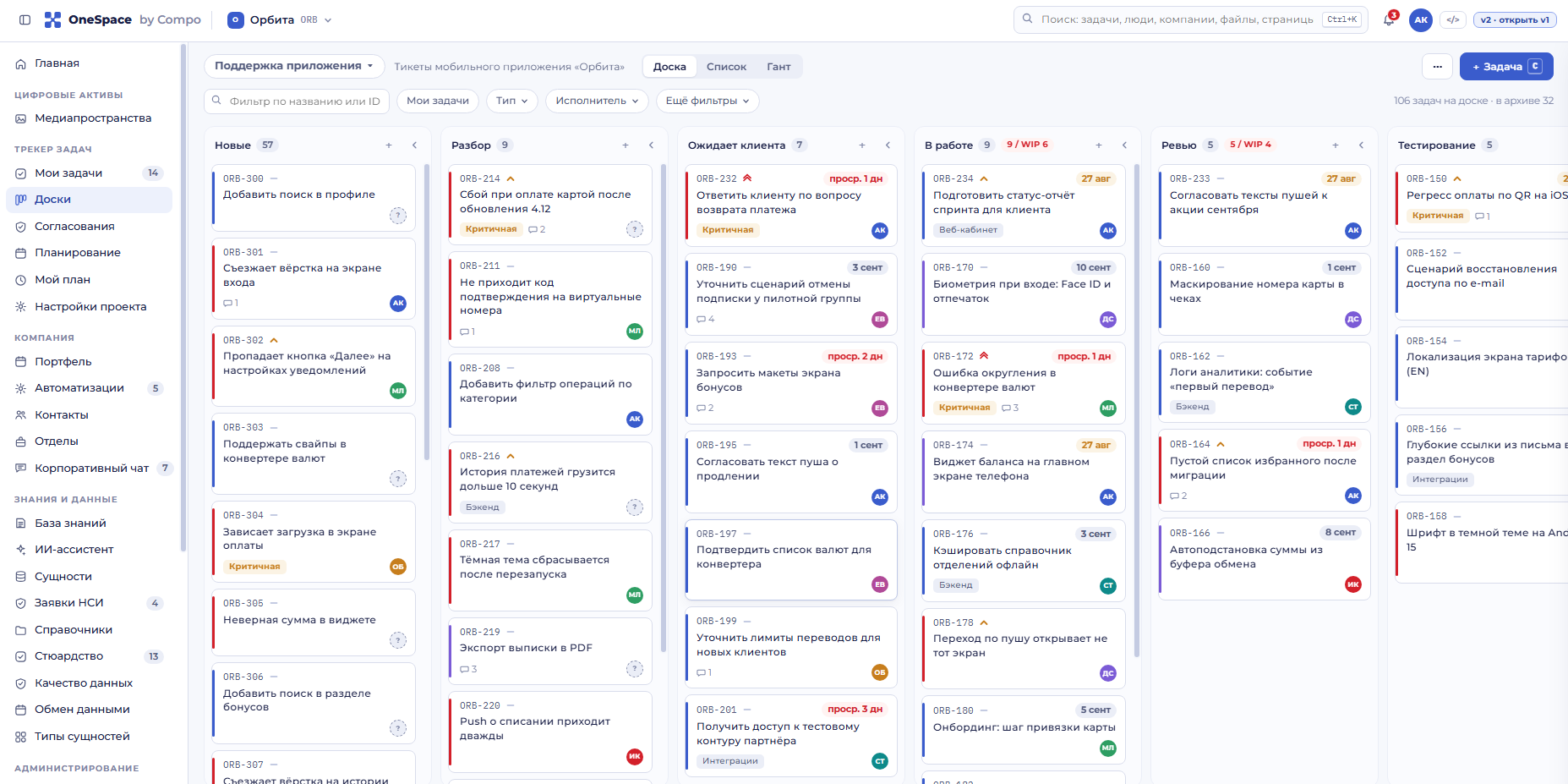Click the code brackets icon in top bar
Image resolution: width=1568 pixels, height=784 pixels.
[x=1453, y=19]
